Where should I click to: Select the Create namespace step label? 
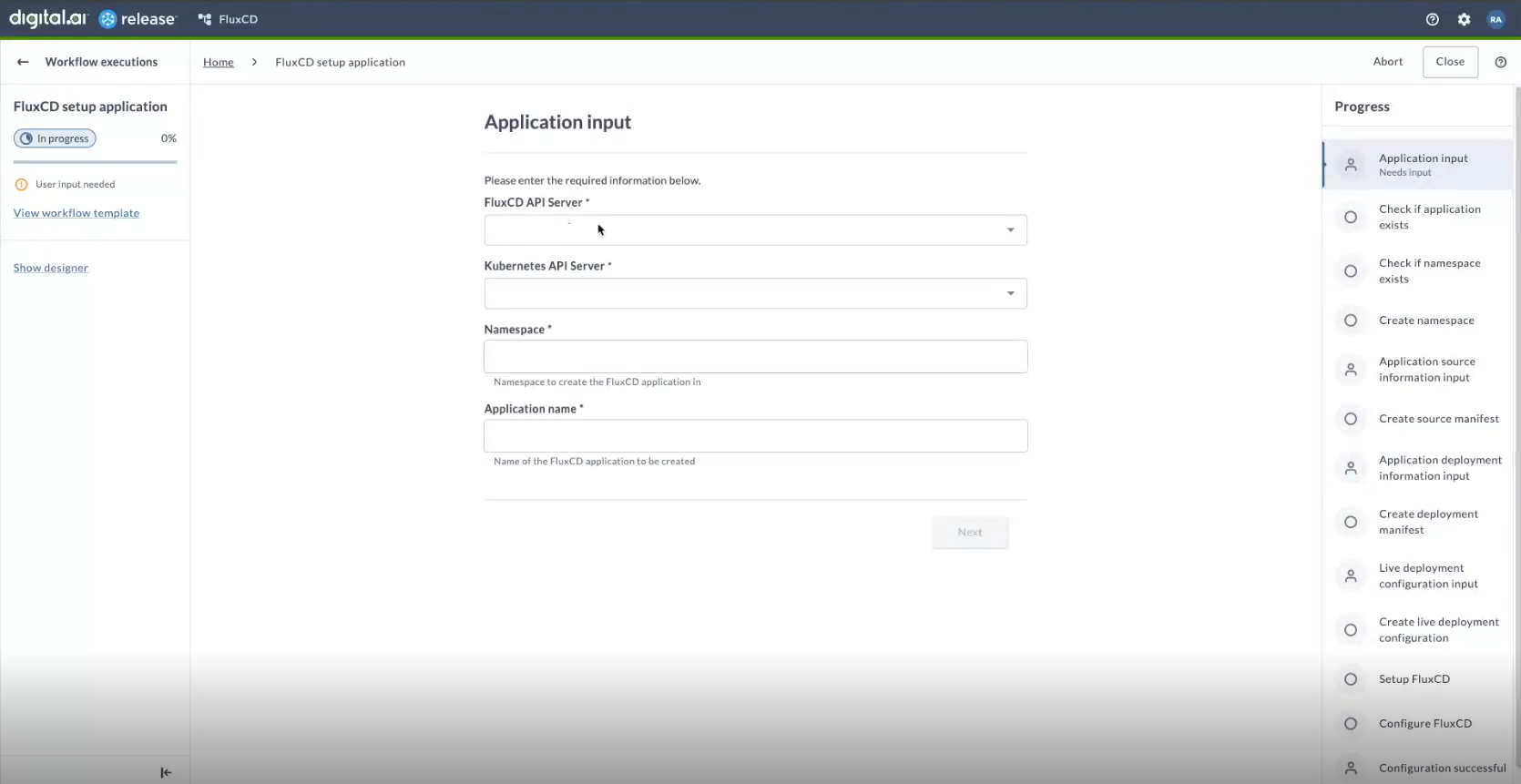(1426, 321)
